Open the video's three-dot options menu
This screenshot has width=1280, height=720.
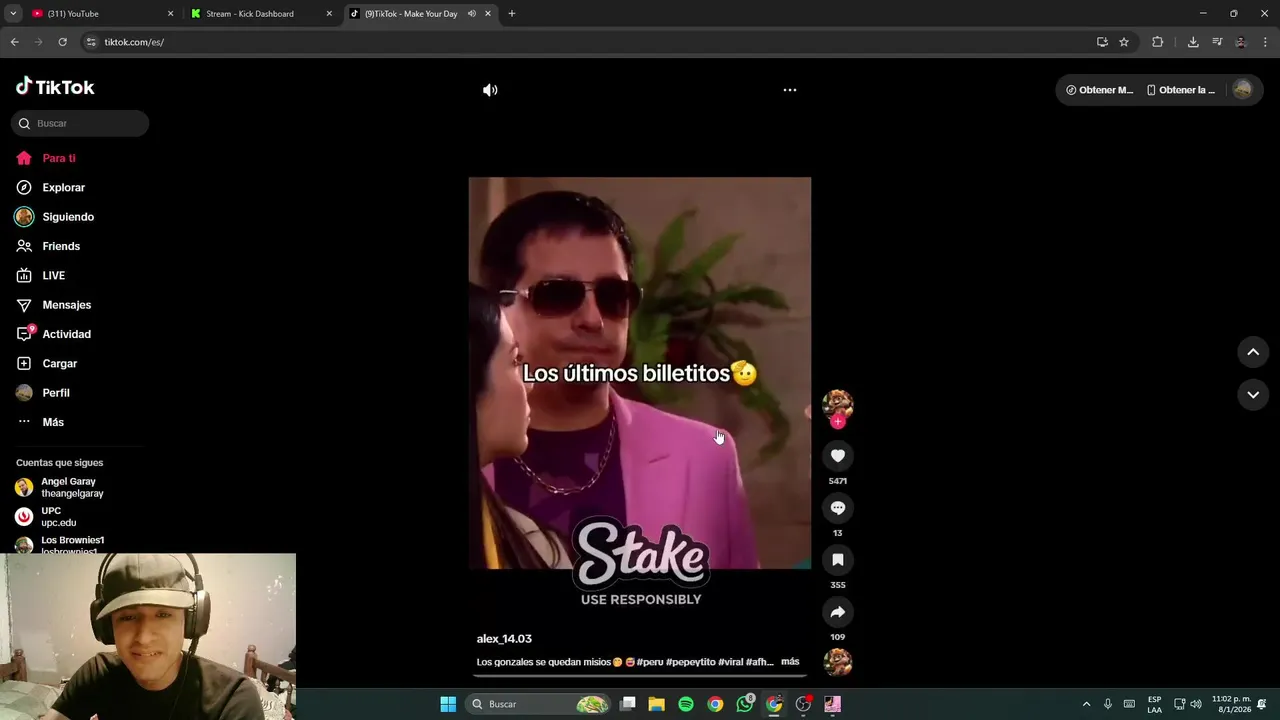[x=790, y=90]
